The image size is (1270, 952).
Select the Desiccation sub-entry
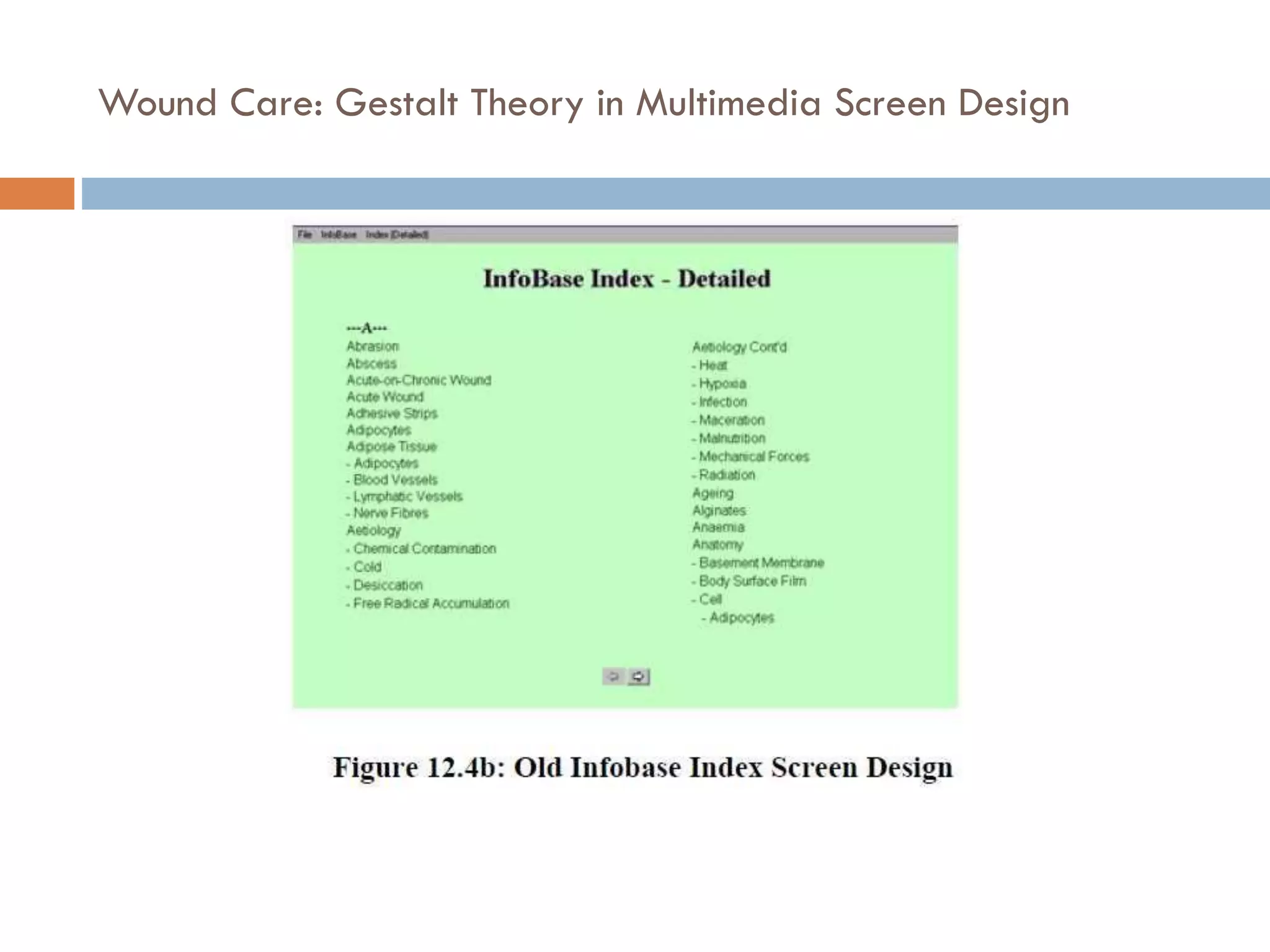(384, 585)
